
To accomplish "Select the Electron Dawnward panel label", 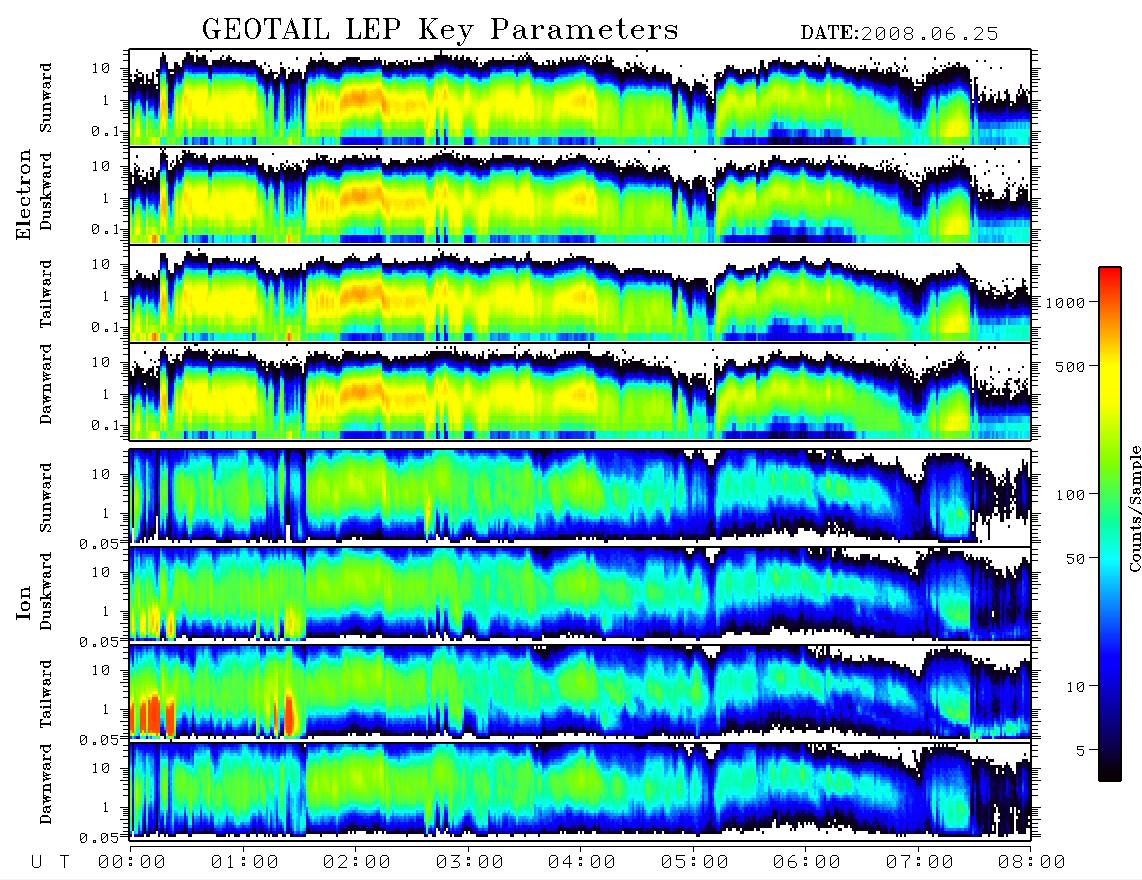I will [46, 384].
